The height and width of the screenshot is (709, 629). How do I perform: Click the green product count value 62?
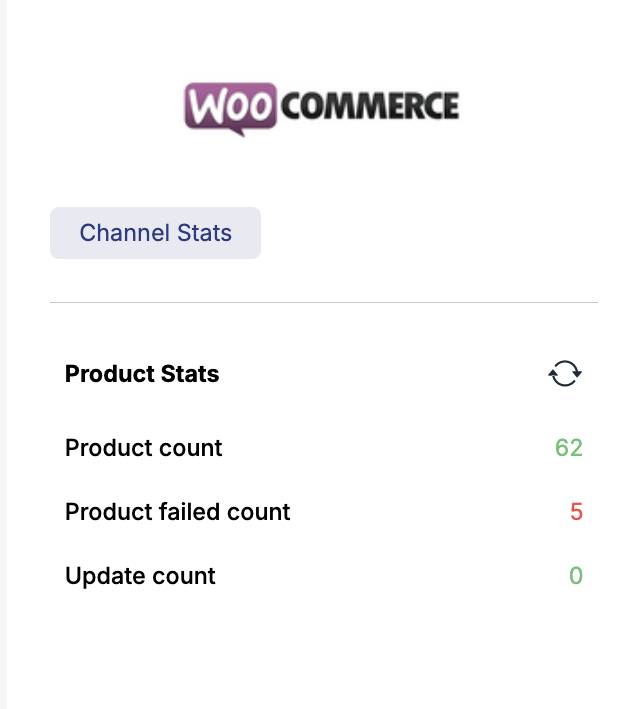click(569, 448)
